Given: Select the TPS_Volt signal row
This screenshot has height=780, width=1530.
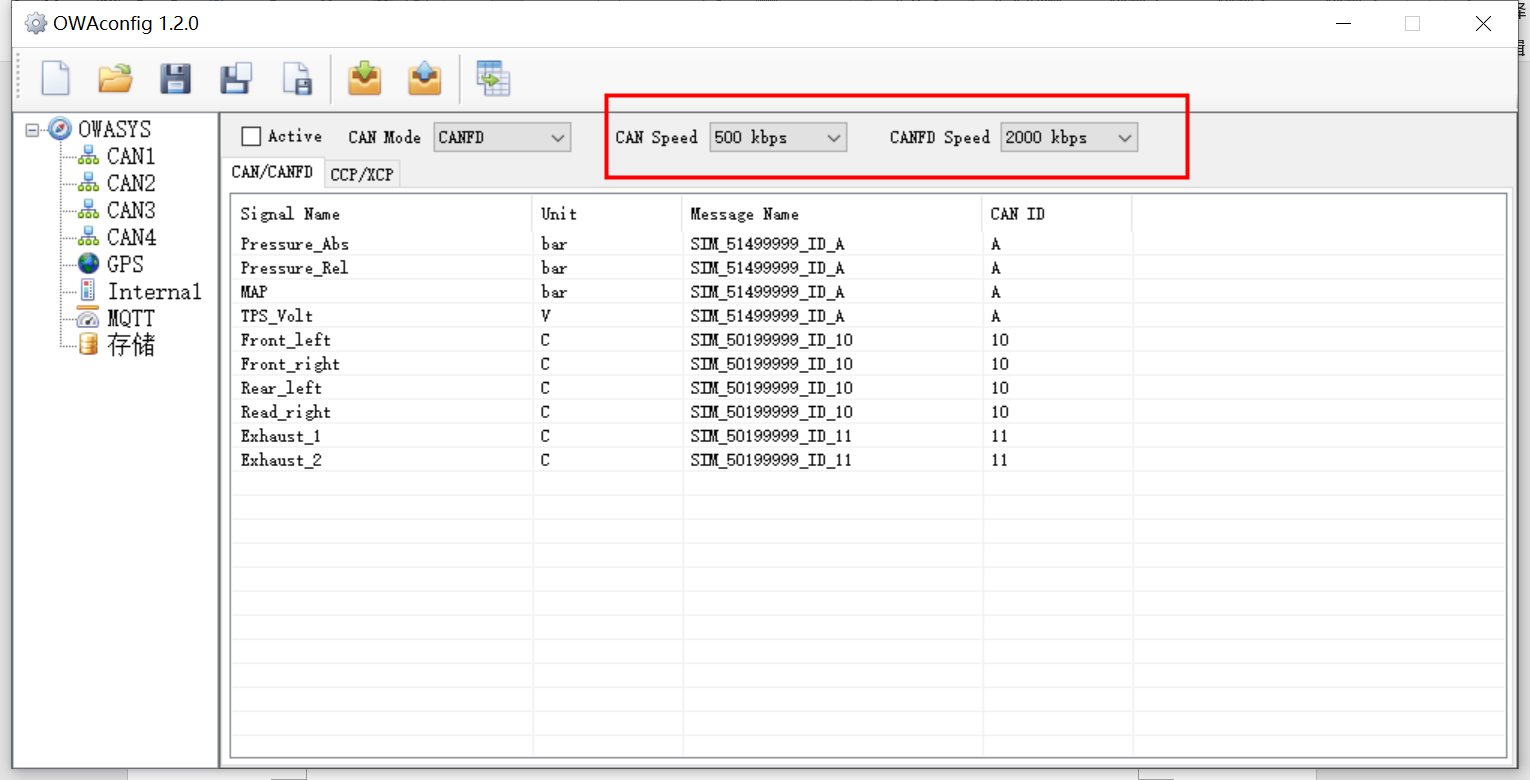Looking at the screenshot, I should point(868,316).
